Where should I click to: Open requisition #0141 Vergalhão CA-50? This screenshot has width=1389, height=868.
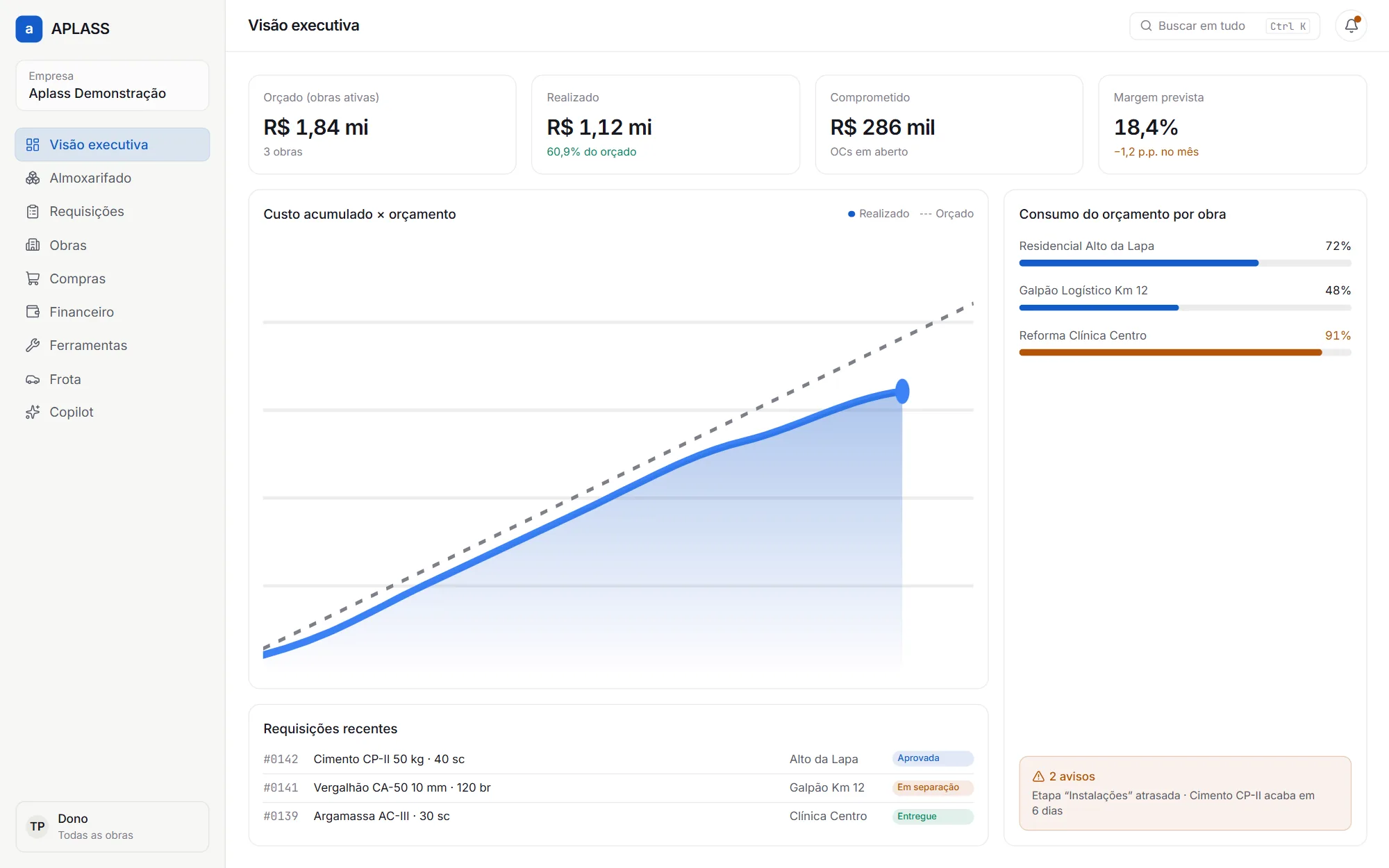click(618, 787)
